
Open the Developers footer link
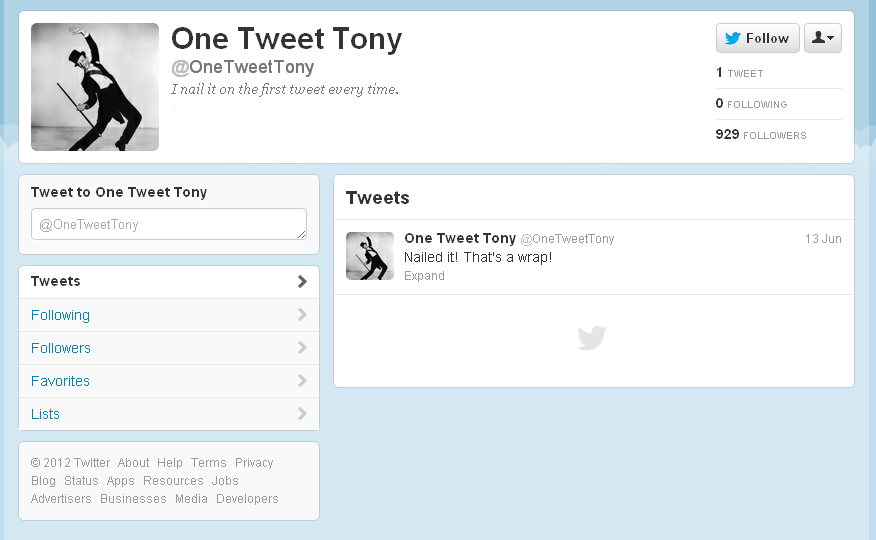point(247,499)
